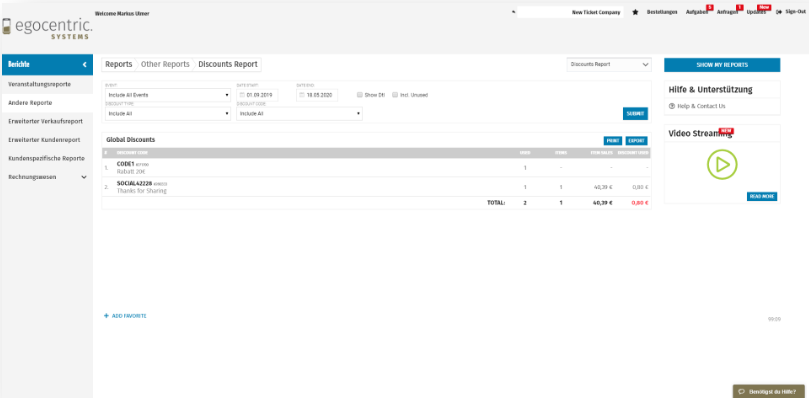Click the CODE1 discount code row
809x398 pixels.
coord(376,168)
